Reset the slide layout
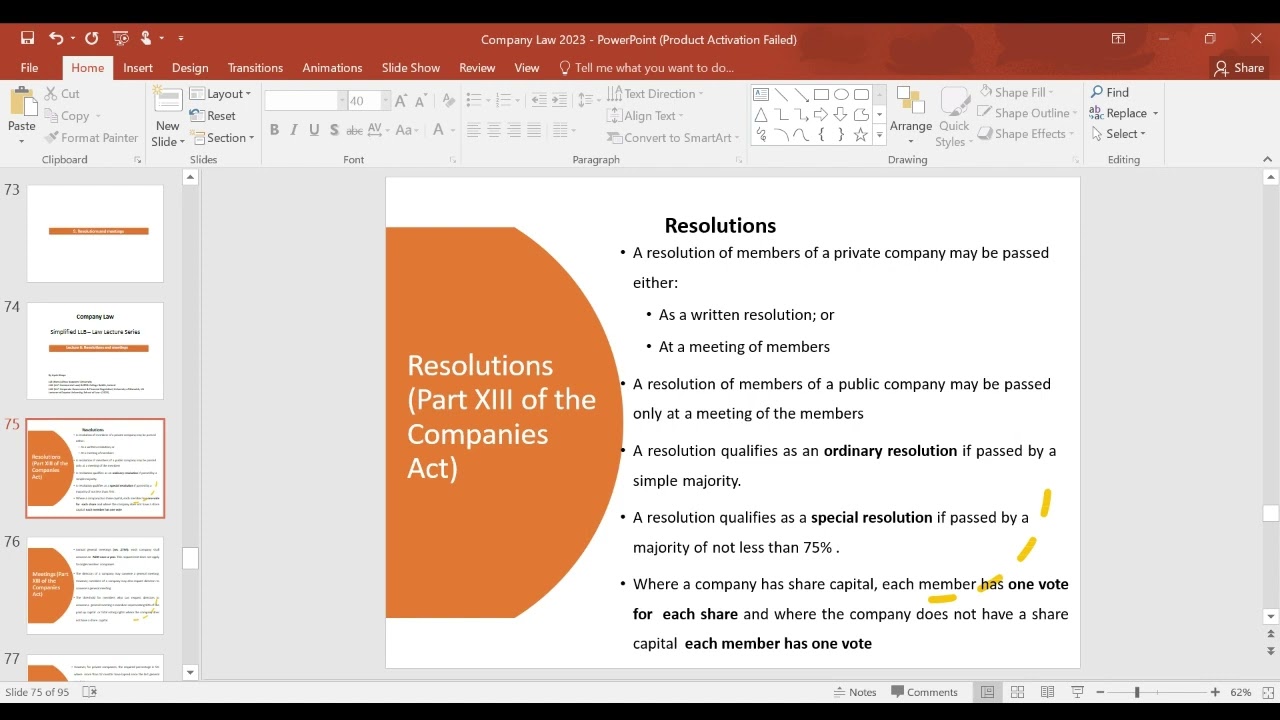 214,116
